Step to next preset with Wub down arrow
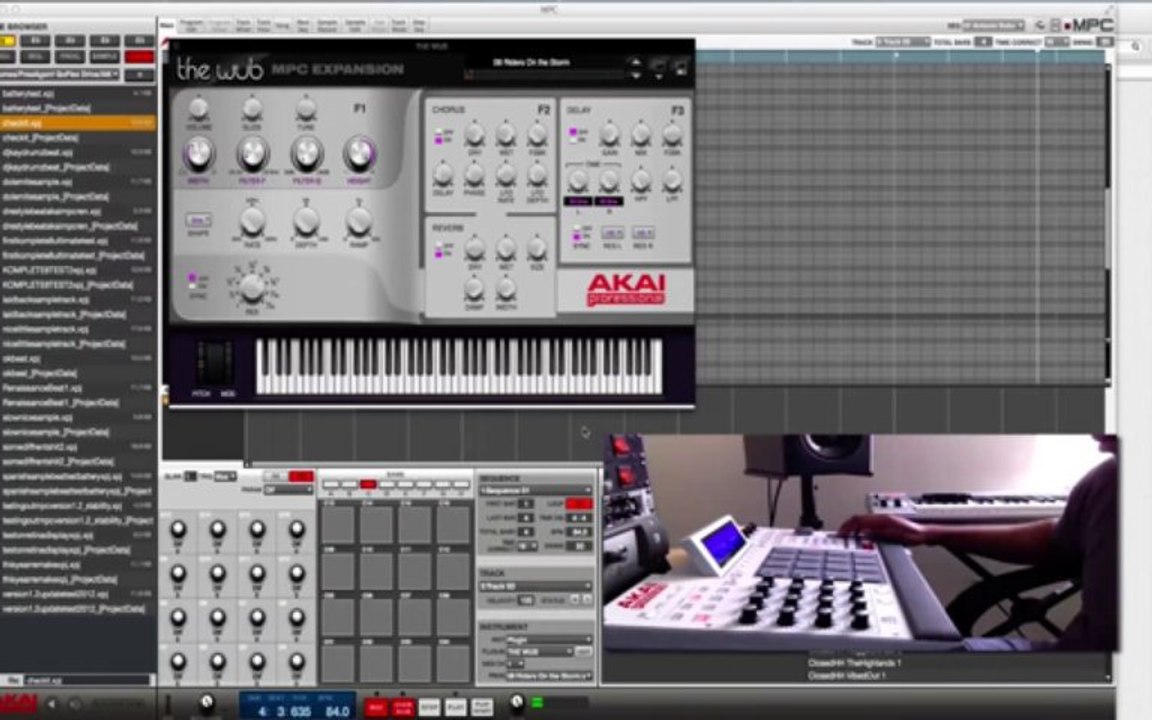This screenshot has width=1152, height=720. 636,74
